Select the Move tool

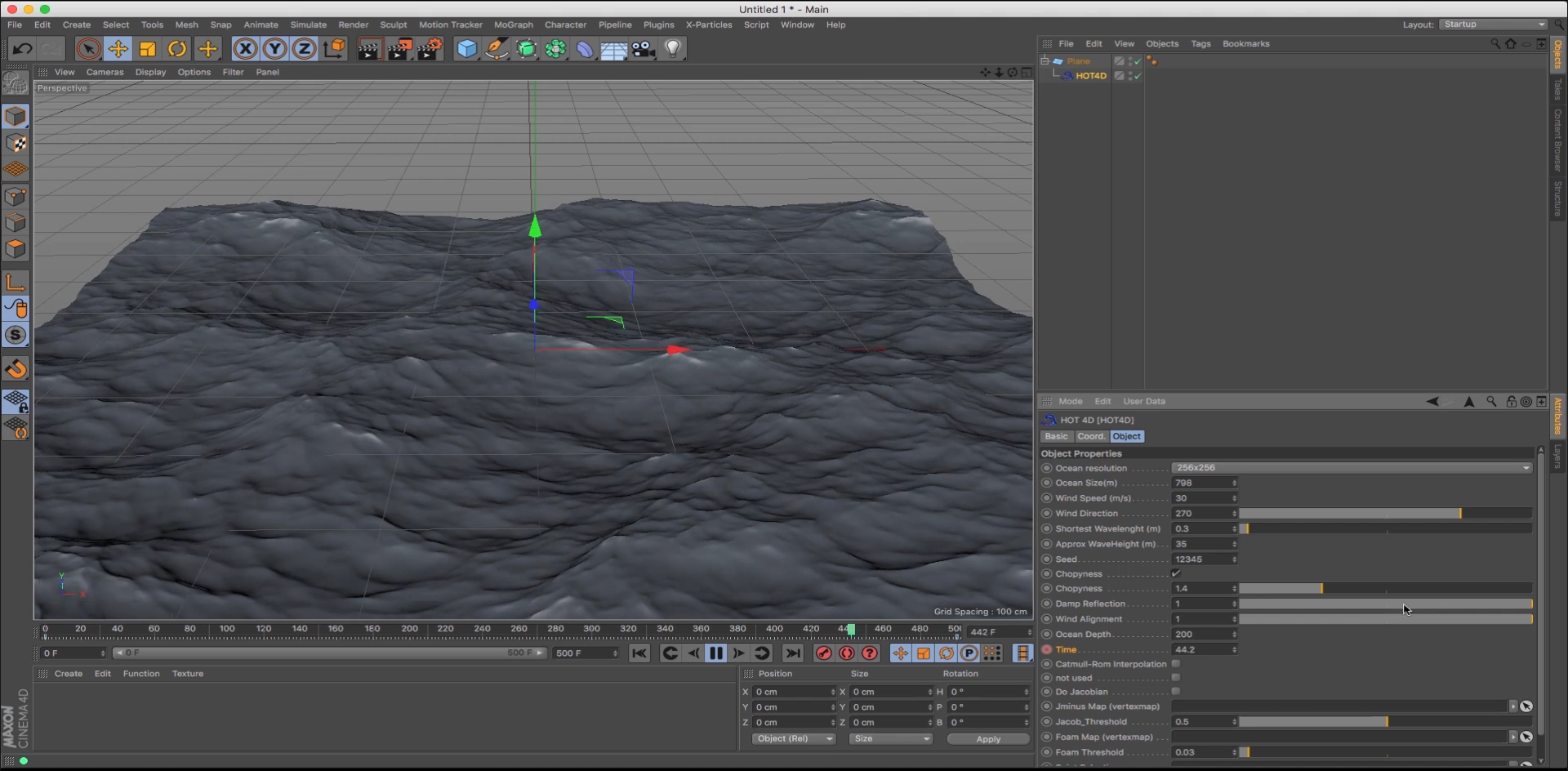tap(118, 49)
